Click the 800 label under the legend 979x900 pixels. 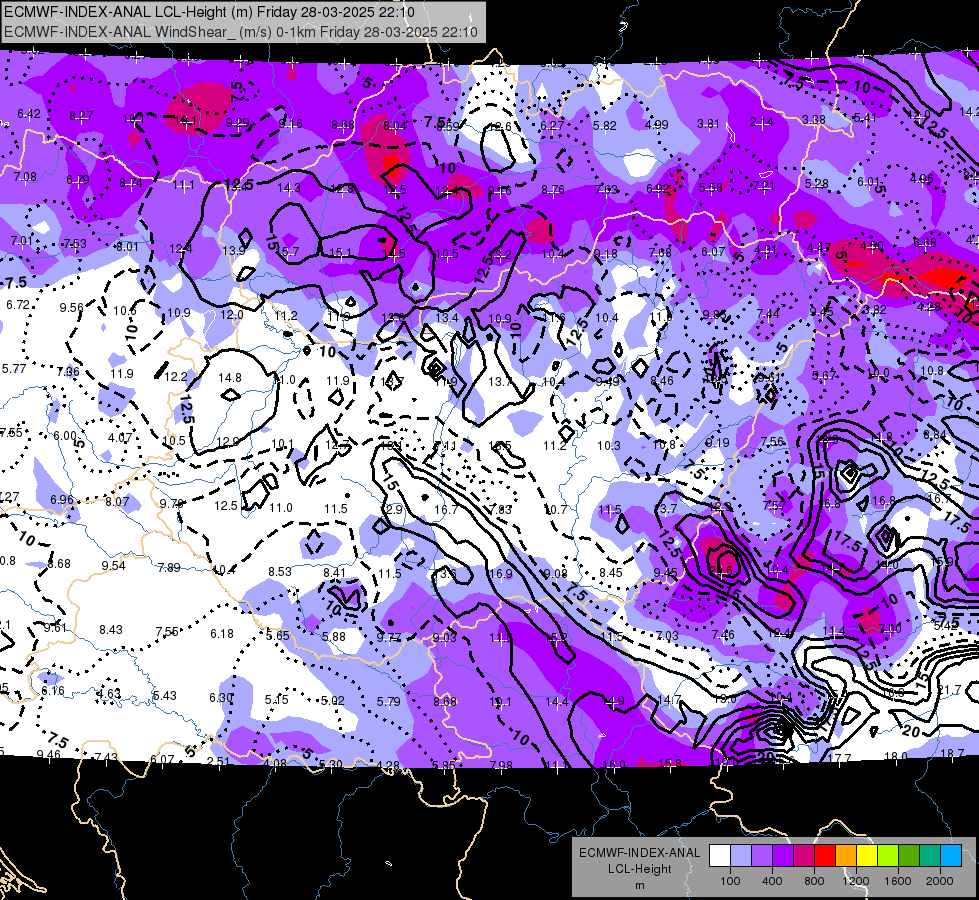(x=814, y=881)
